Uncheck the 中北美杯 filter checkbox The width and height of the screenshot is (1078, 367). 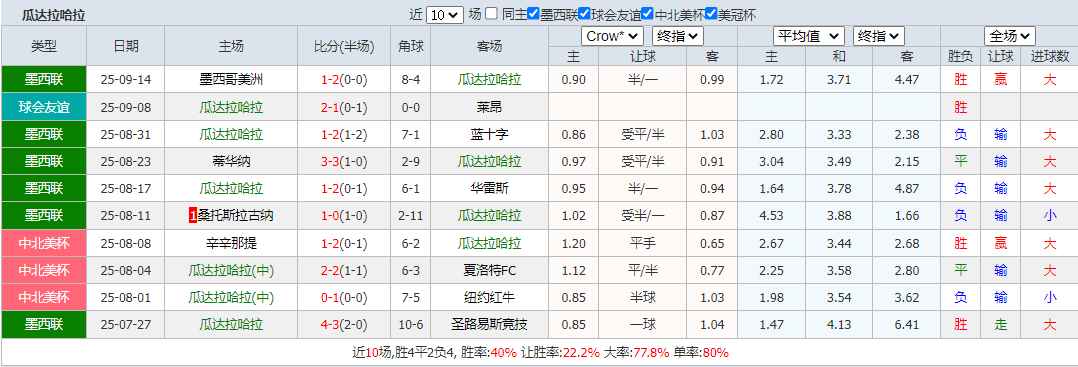(647, 14)
